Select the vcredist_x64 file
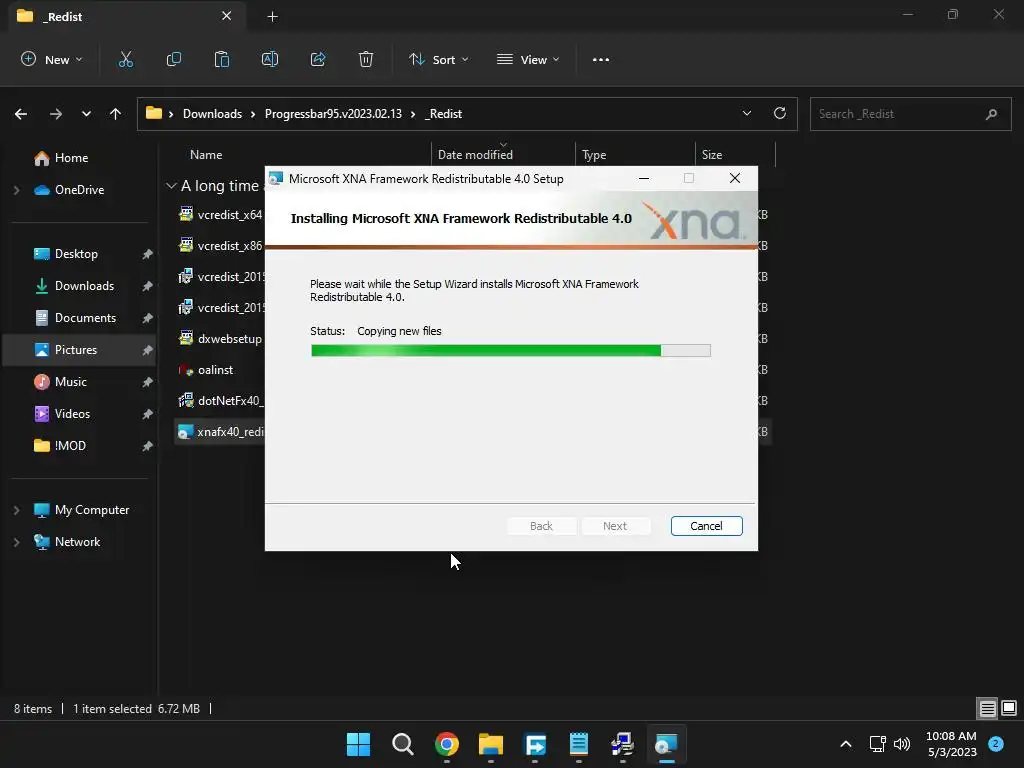 (x=221, y=215)
